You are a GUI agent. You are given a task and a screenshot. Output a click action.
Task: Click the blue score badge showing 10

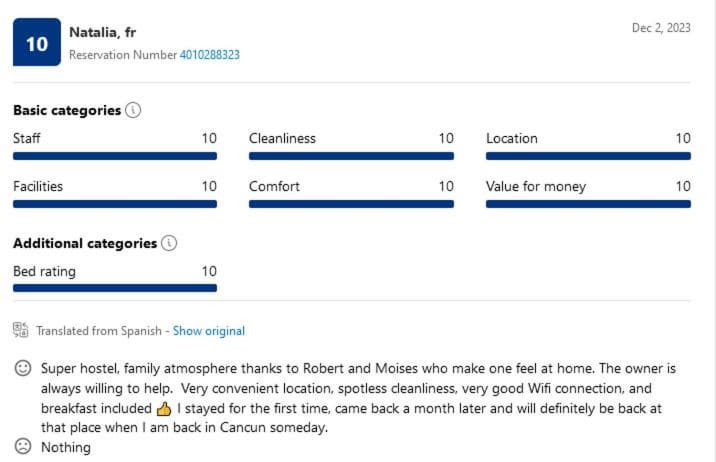(36, 44)
